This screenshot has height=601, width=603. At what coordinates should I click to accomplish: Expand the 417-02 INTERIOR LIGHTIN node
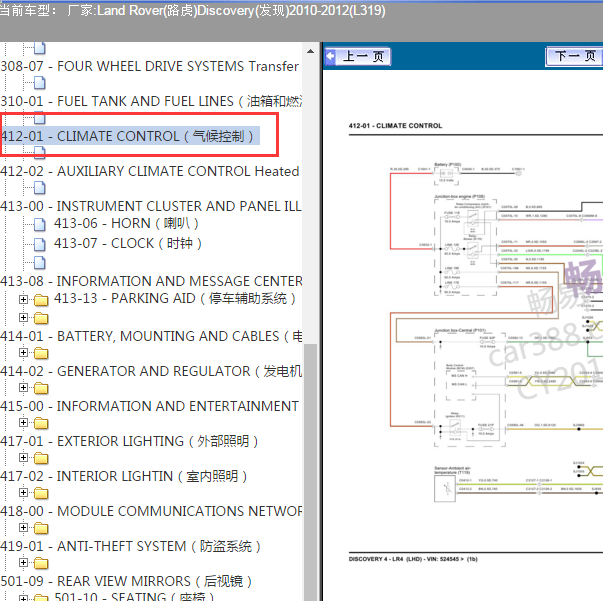(23, 458)
